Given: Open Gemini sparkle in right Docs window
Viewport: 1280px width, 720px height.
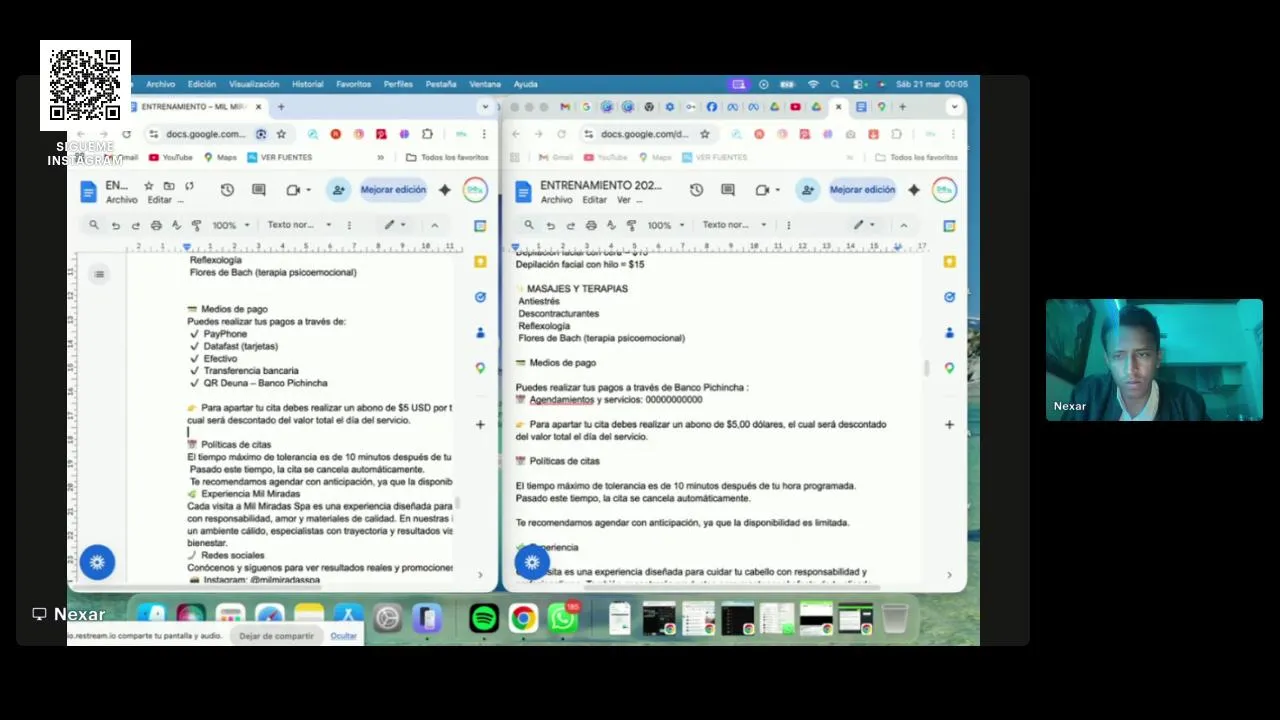Looking at the screenshot, I should (x=914, y=190).
